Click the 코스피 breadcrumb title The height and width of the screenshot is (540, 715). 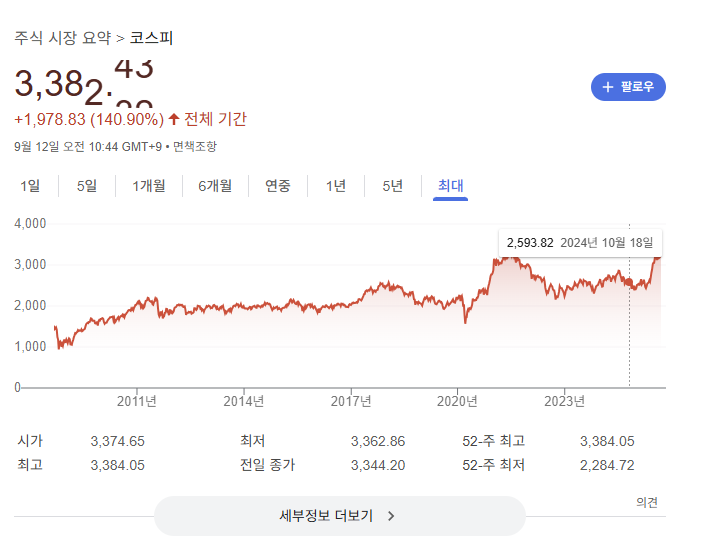click(151, 37)
